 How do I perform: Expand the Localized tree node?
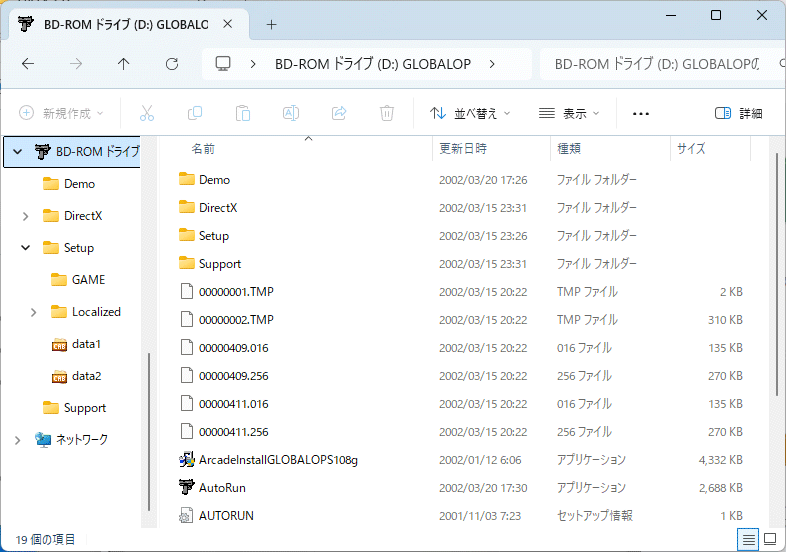(34, 312)
